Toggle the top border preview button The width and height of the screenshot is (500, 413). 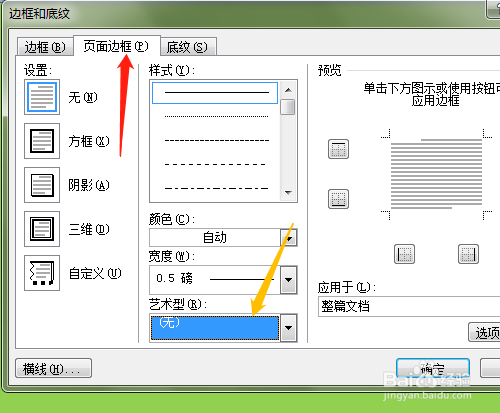[338, 149]
